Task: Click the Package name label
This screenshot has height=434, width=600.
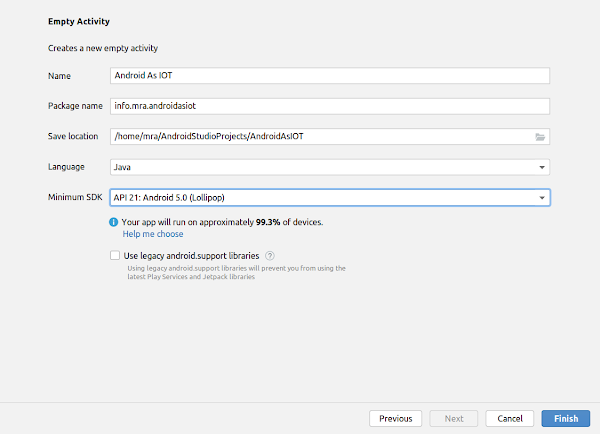Action: [x=75, y=106]
